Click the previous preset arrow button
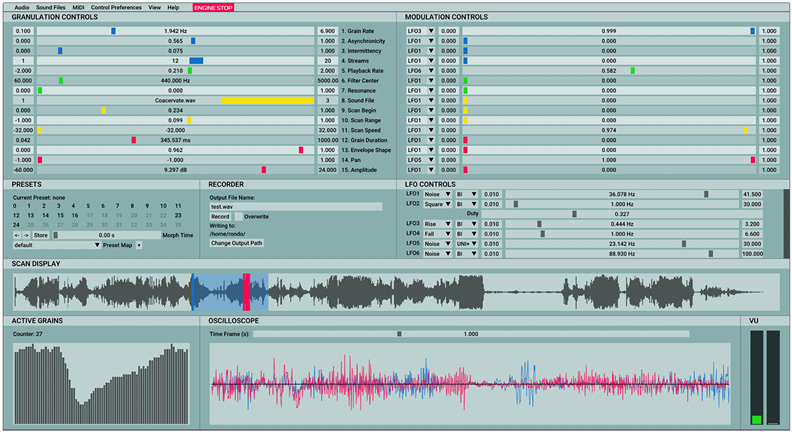The image size is (792, 432). coord(17,235)
